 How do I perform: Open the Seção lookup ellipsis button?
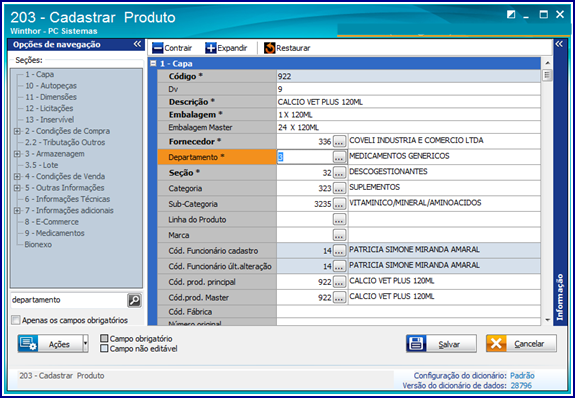pyautogui.click(x=339, y=172)
